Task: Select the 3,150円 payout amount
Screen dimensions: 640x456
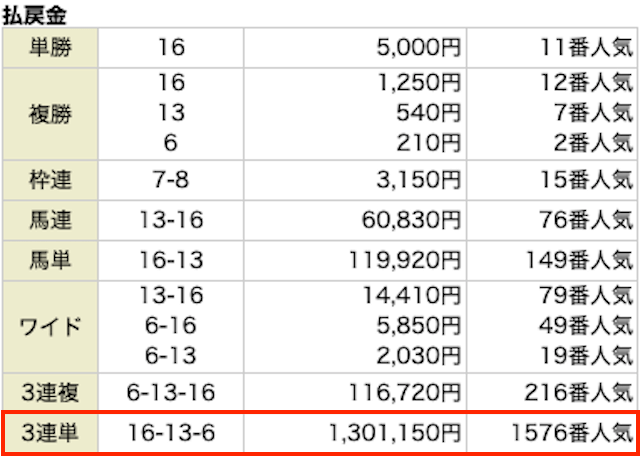Action: click(x=416, y=180)
